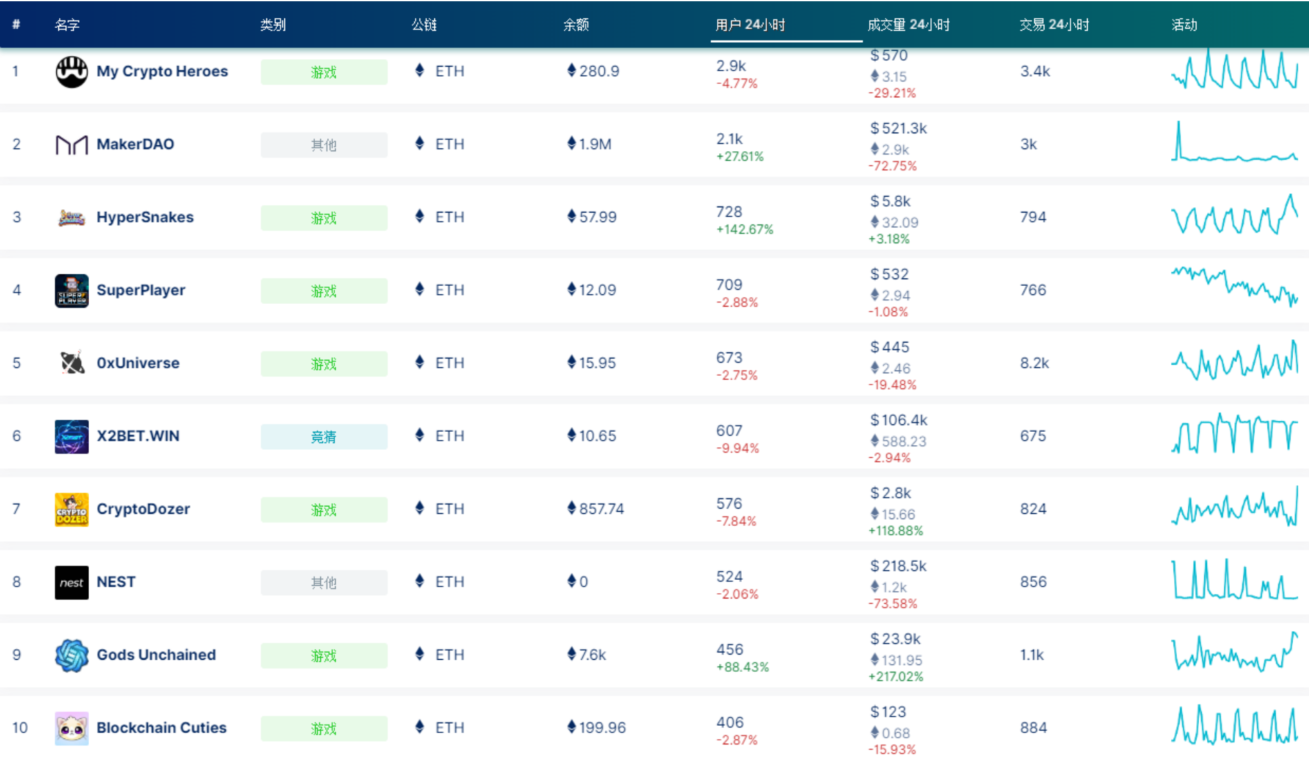Screen dimensions: 1309x768
Task: Sort by 公链 column header
Action: [424, 25]
